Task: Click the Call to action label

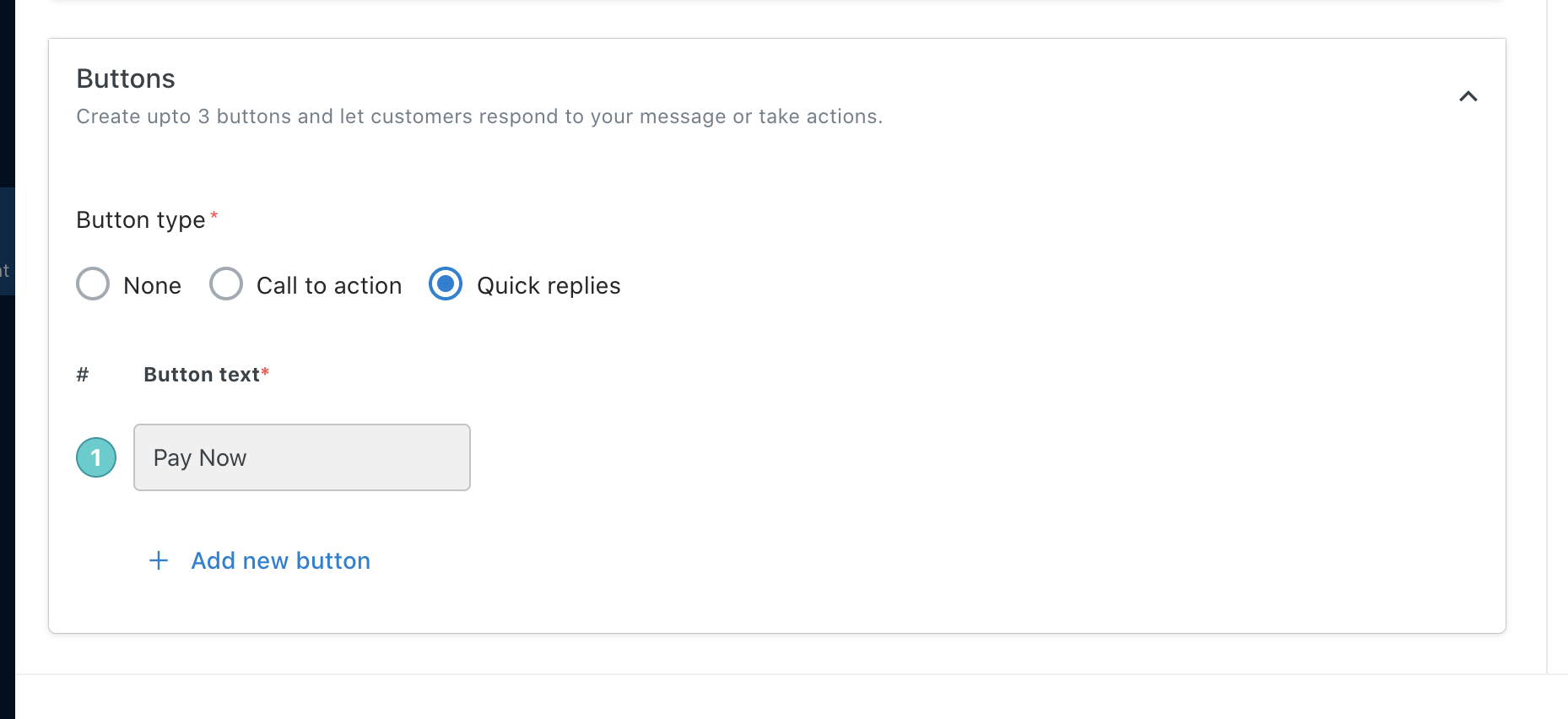Action: click(x=329, y=285)
